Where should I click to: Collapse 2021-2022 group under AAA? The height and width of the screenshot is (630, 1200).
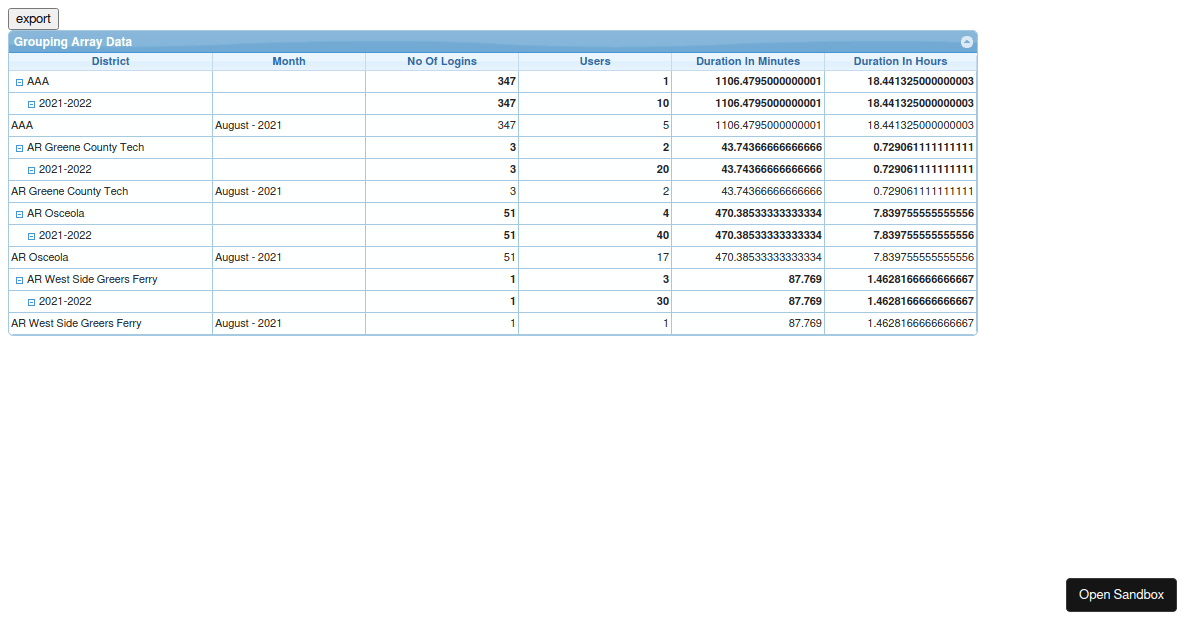coord(31,104)
